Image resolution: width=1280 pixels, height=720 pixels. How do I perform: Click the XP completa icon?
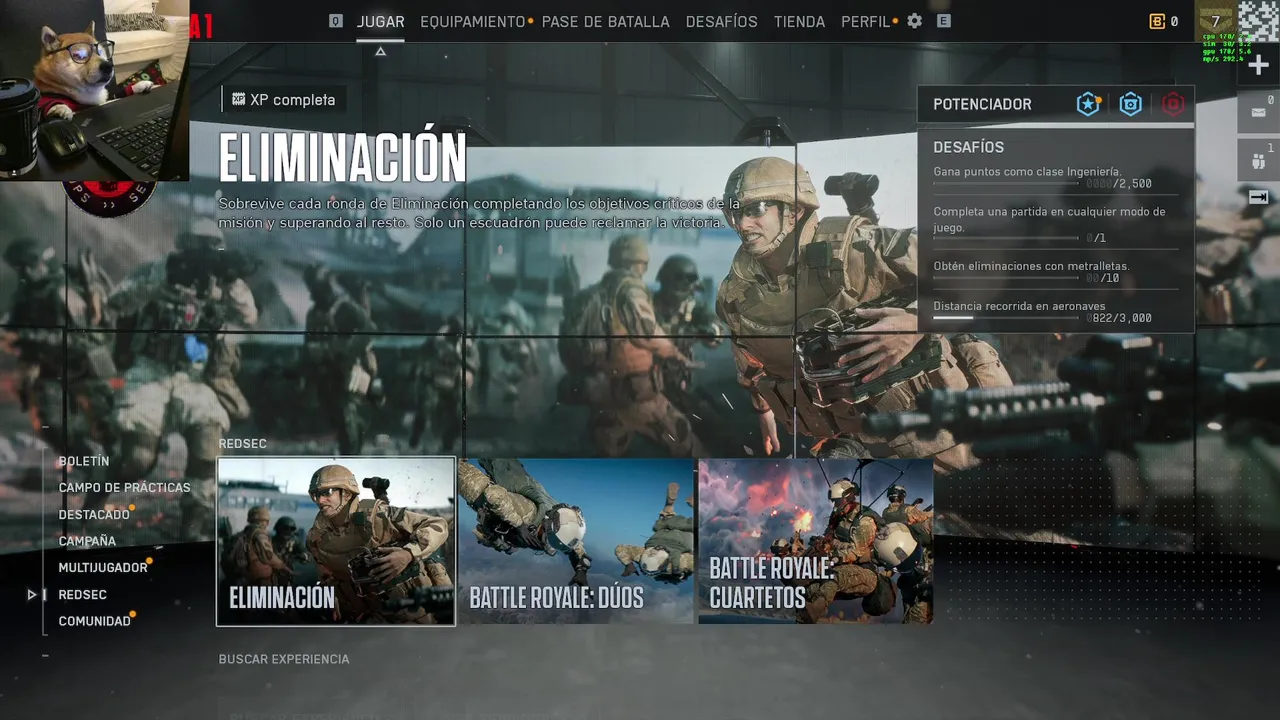click(238, 99)
